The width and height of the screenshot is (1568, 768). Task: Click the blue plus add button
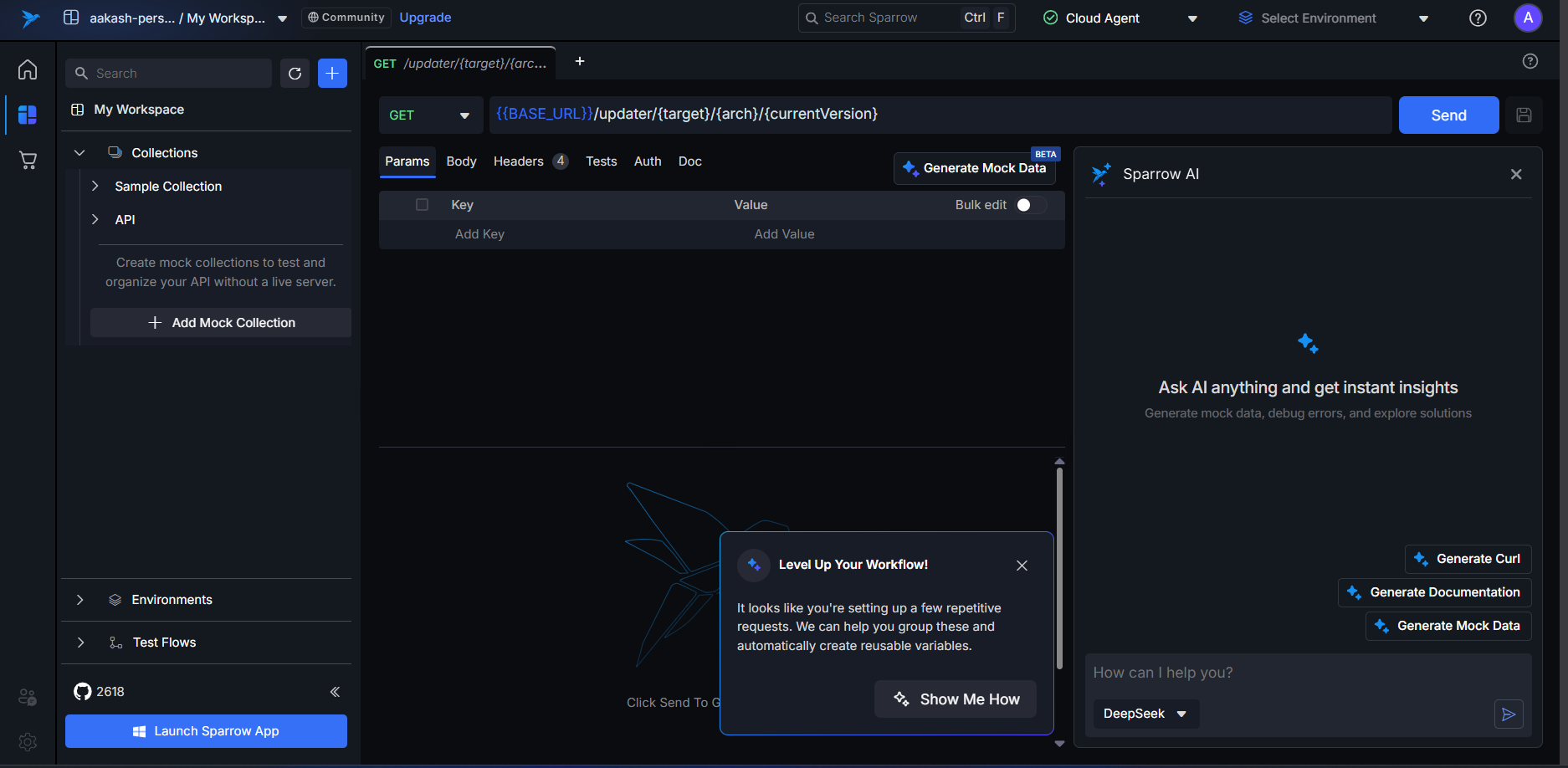[x=332, y=74]
